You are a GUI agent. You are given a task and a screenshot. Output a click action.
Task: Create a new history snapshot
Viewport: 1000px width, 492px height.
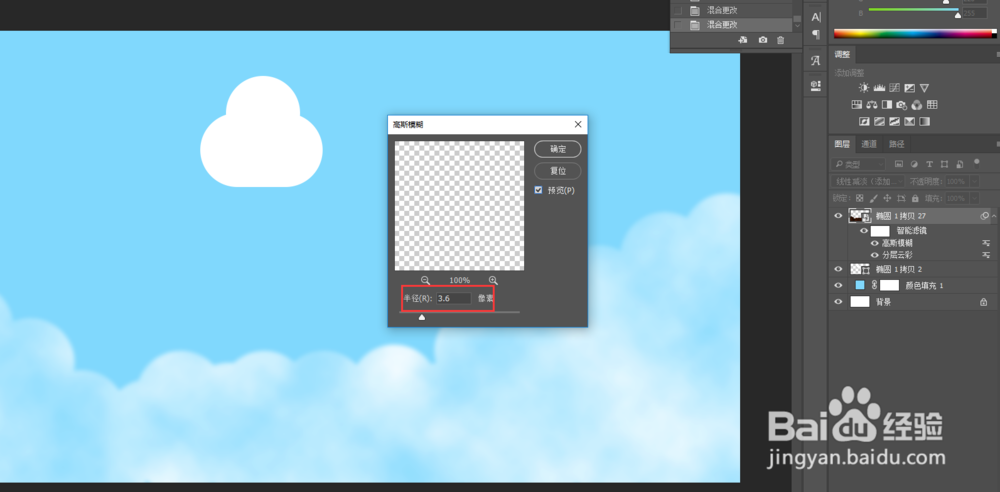(763, 40)
